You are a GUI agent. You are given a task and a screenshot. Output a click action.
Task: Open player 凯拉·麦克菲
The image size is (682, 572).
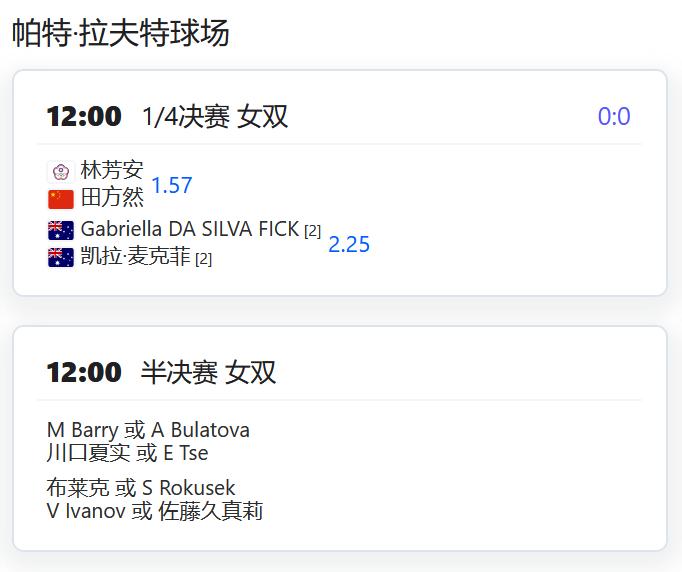[135, 256]
